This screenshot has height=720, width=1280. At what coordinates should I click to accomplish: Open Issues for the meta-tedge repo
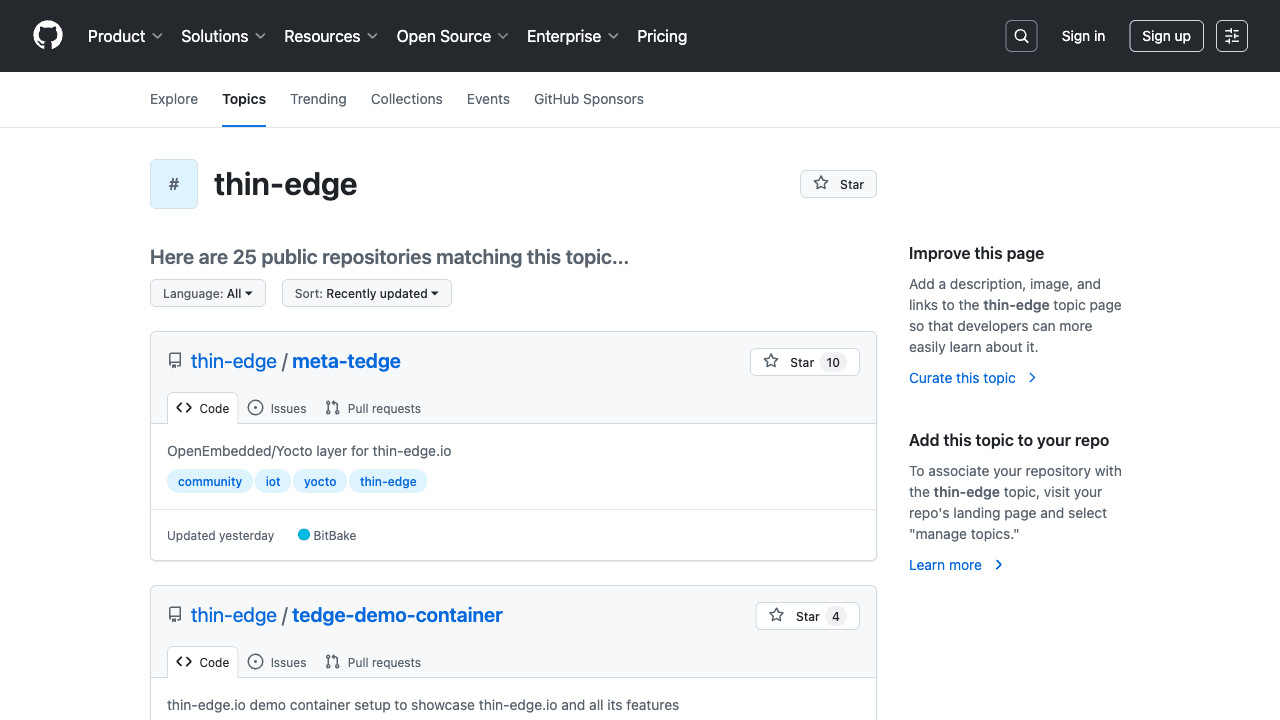point(277,408)
